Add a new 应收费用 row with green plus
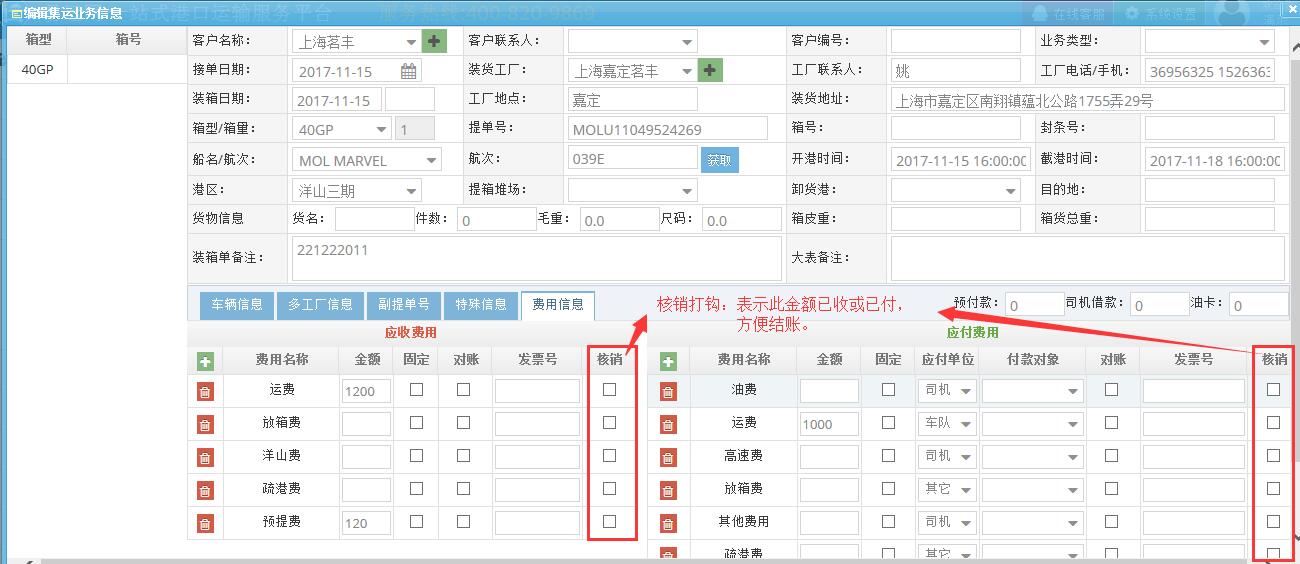The image size is (1300, 564). tap(205, 361)
